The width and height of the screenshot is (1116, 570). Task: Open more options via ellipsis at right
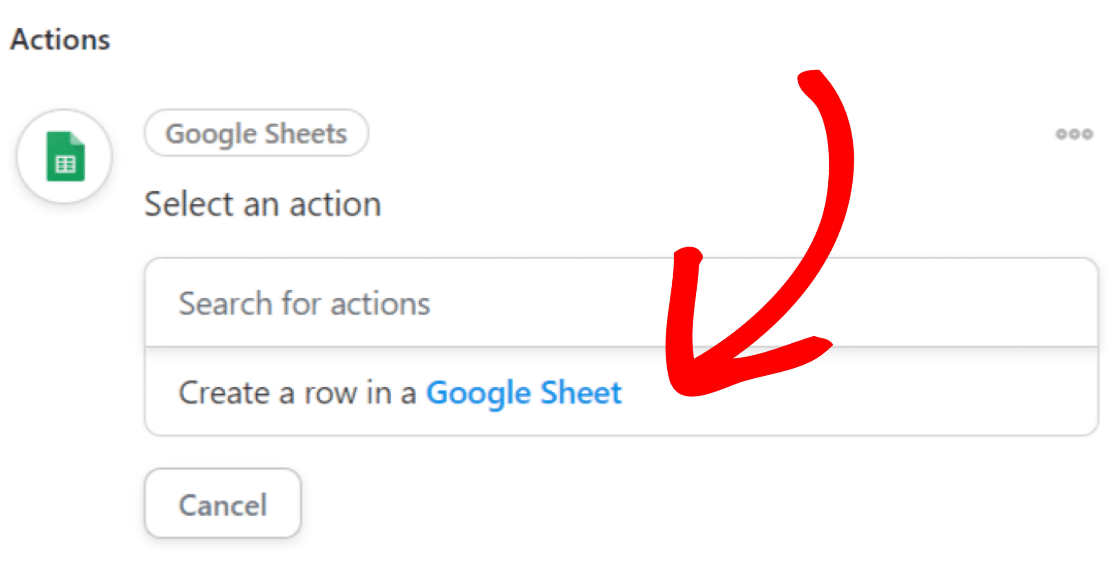click(1074, 134)
